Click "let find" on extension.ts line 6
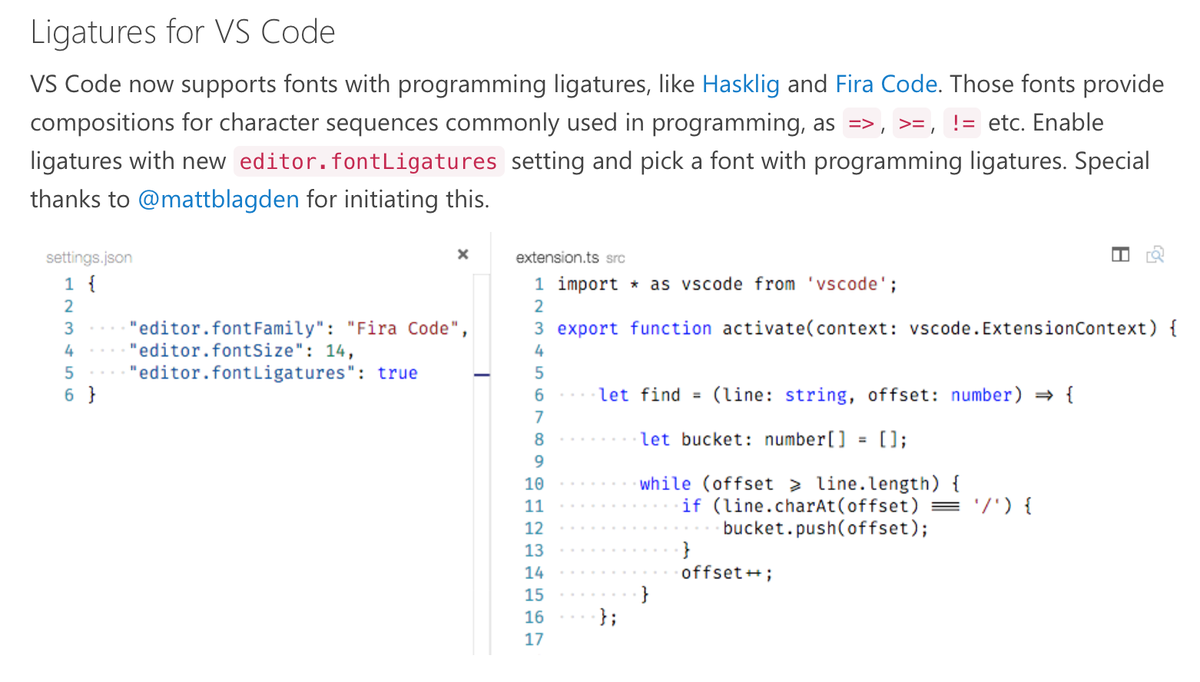This screenshot has width=1200, height=682. click(639, 395)
